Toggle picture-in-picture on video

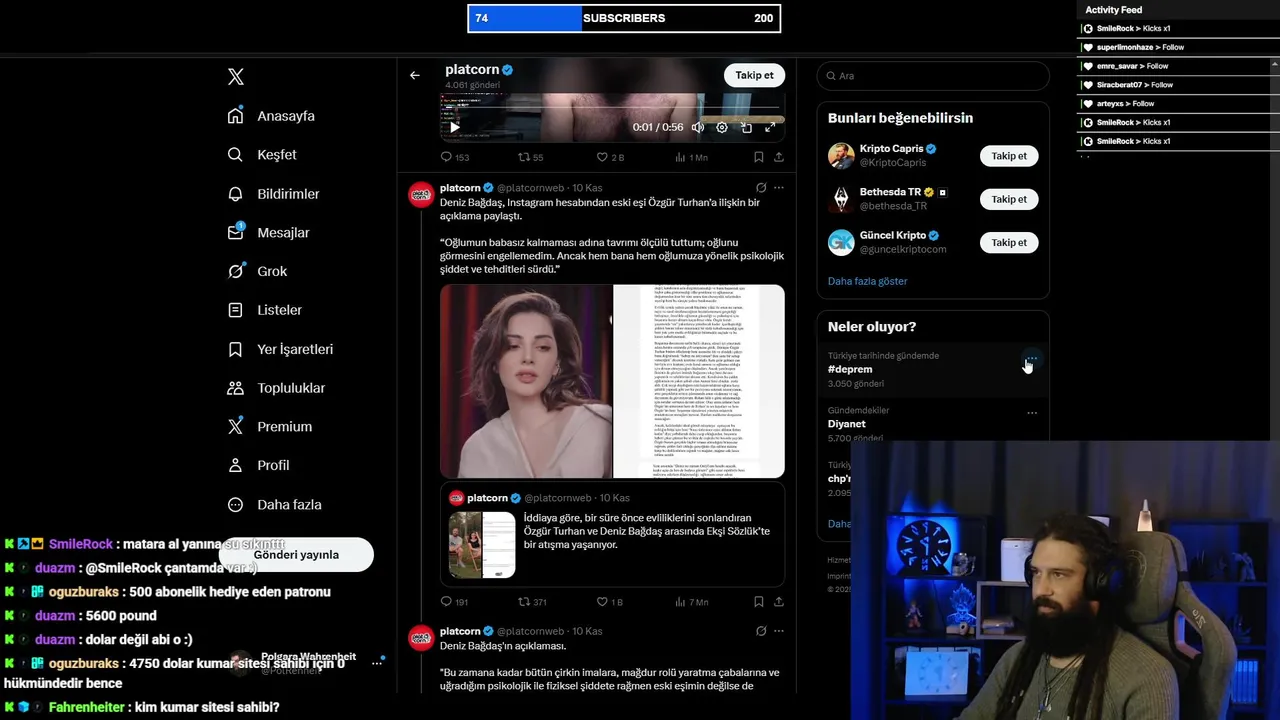[746, 128]
